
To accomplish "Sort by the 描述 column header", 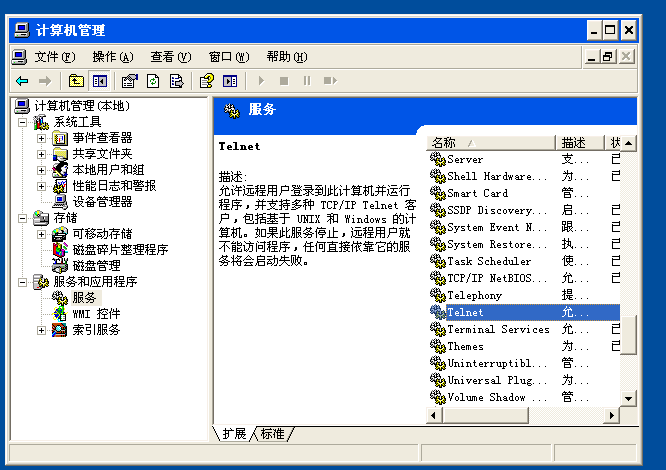I will (x=580, y=143).
